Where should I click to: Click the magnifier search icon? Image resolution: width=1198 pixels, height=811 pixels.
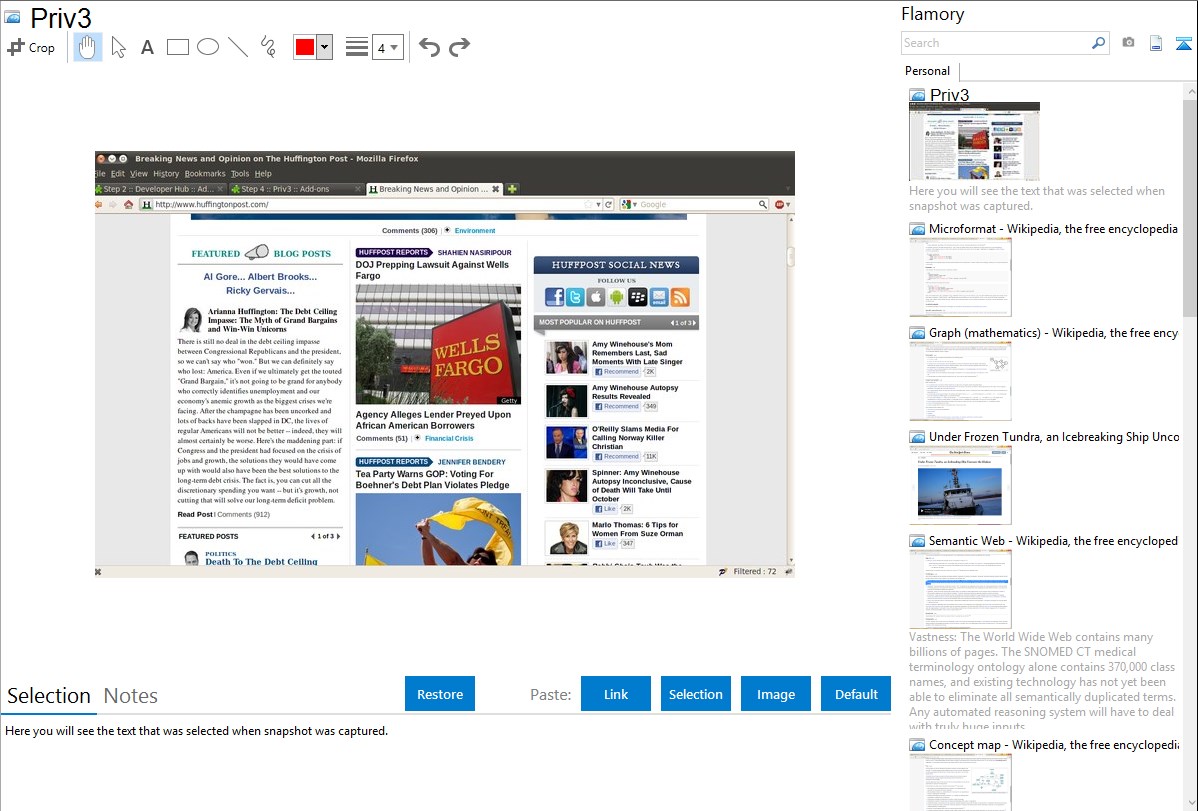pos(1099,43)
